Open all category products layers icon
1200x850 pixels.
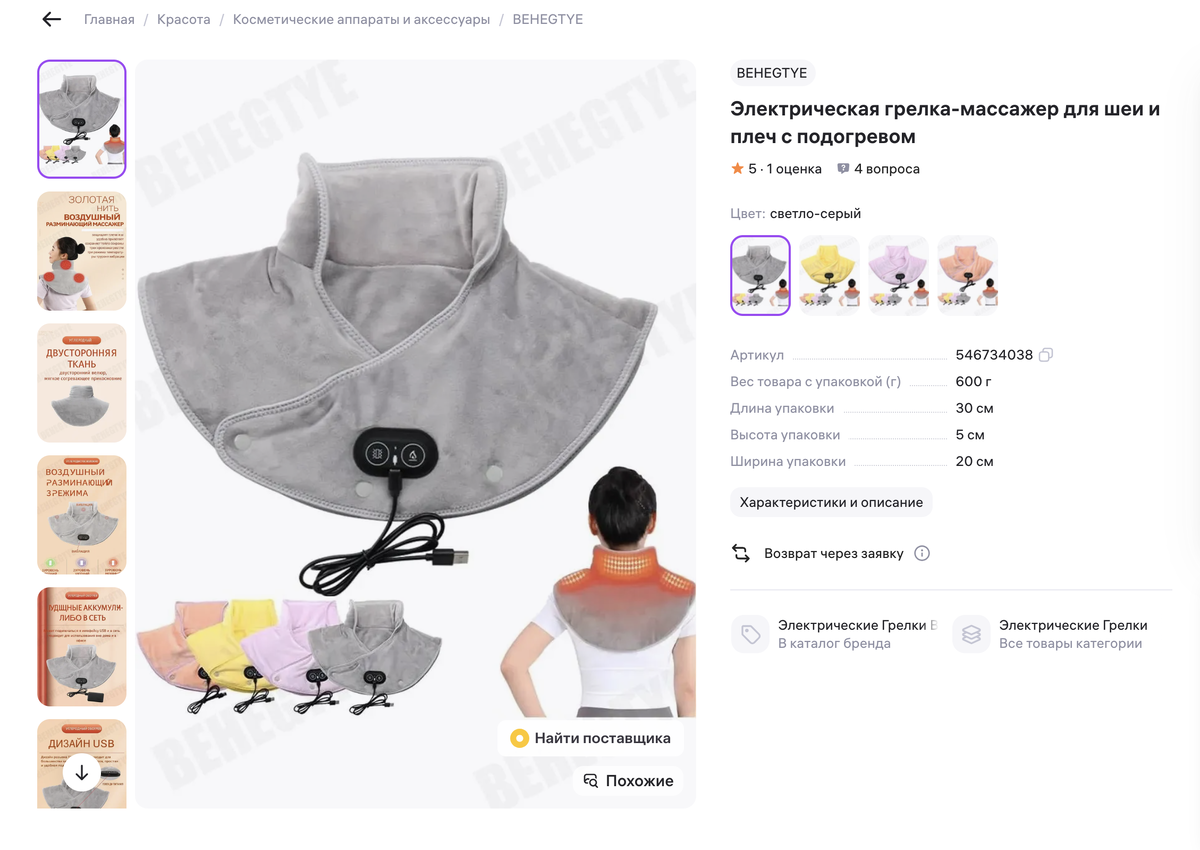click(971, 634)
